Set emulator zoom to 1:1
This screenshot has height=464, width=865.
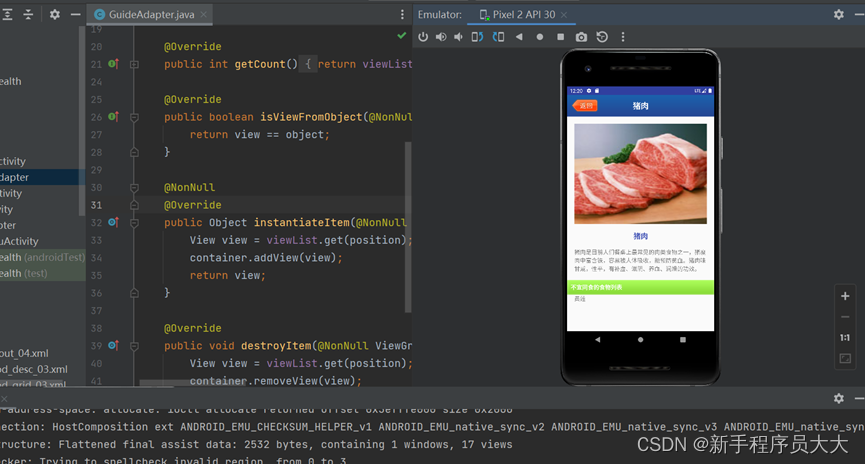coord(845,338)
